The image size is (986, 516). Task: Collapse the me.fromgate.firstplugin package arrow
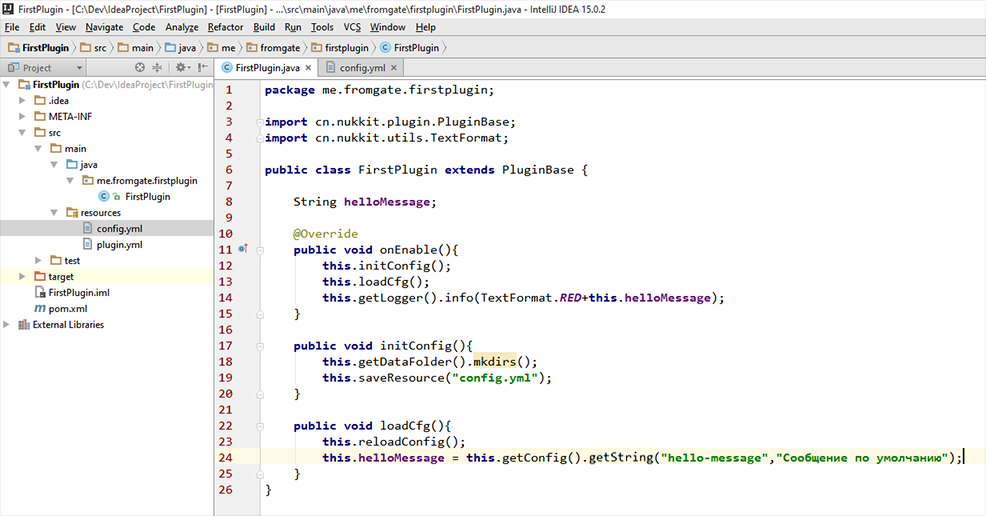pos(70,180)
